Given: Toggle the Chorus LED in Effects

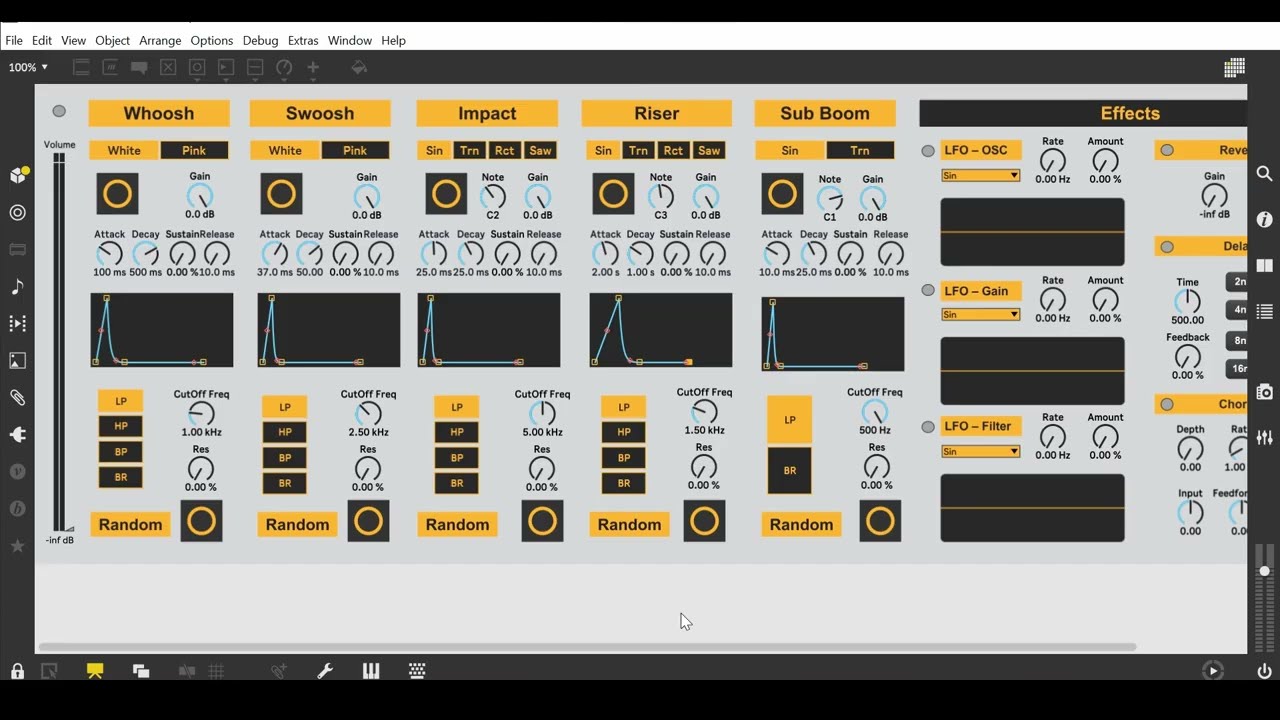Looking at the screenshot, I should tap(1167, 404).
